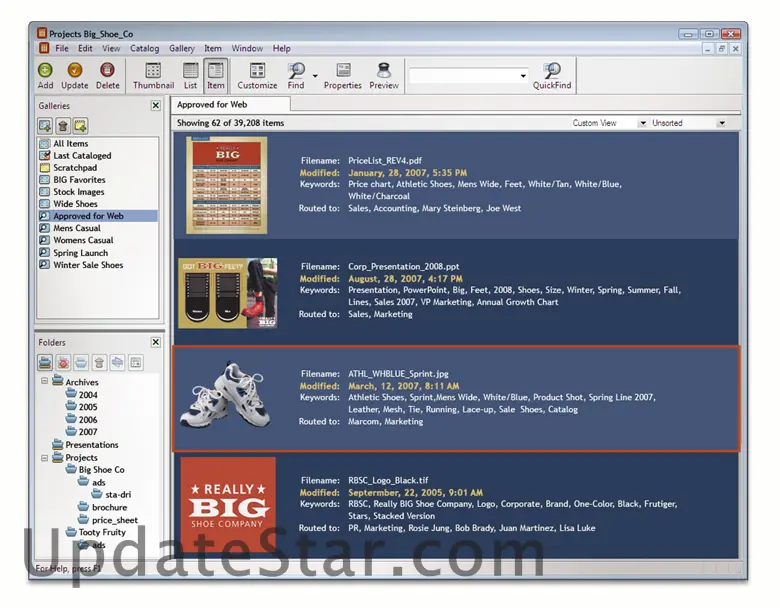Viewport: 780px width, 609px height.
Task: Click the third Galleries panel toolbar icon
Action: (80, 126)
